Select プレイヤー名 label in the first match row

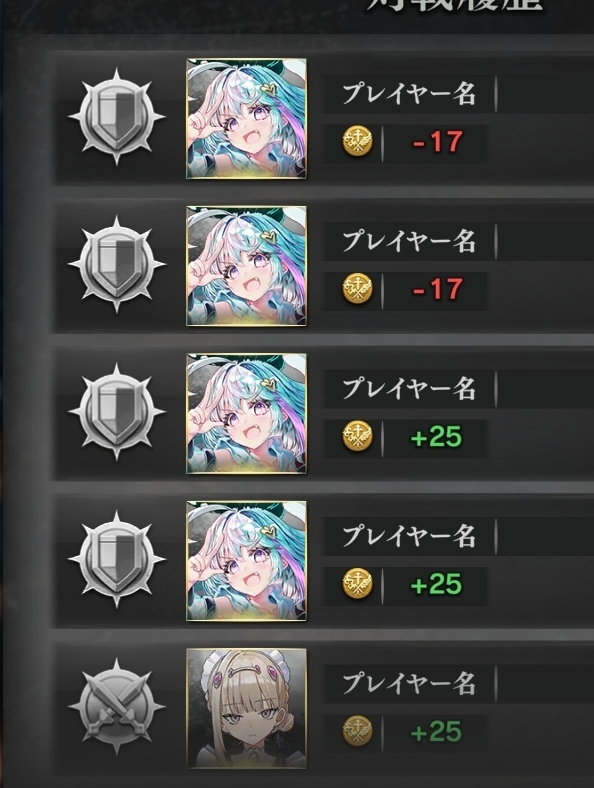tap(409, 93)
